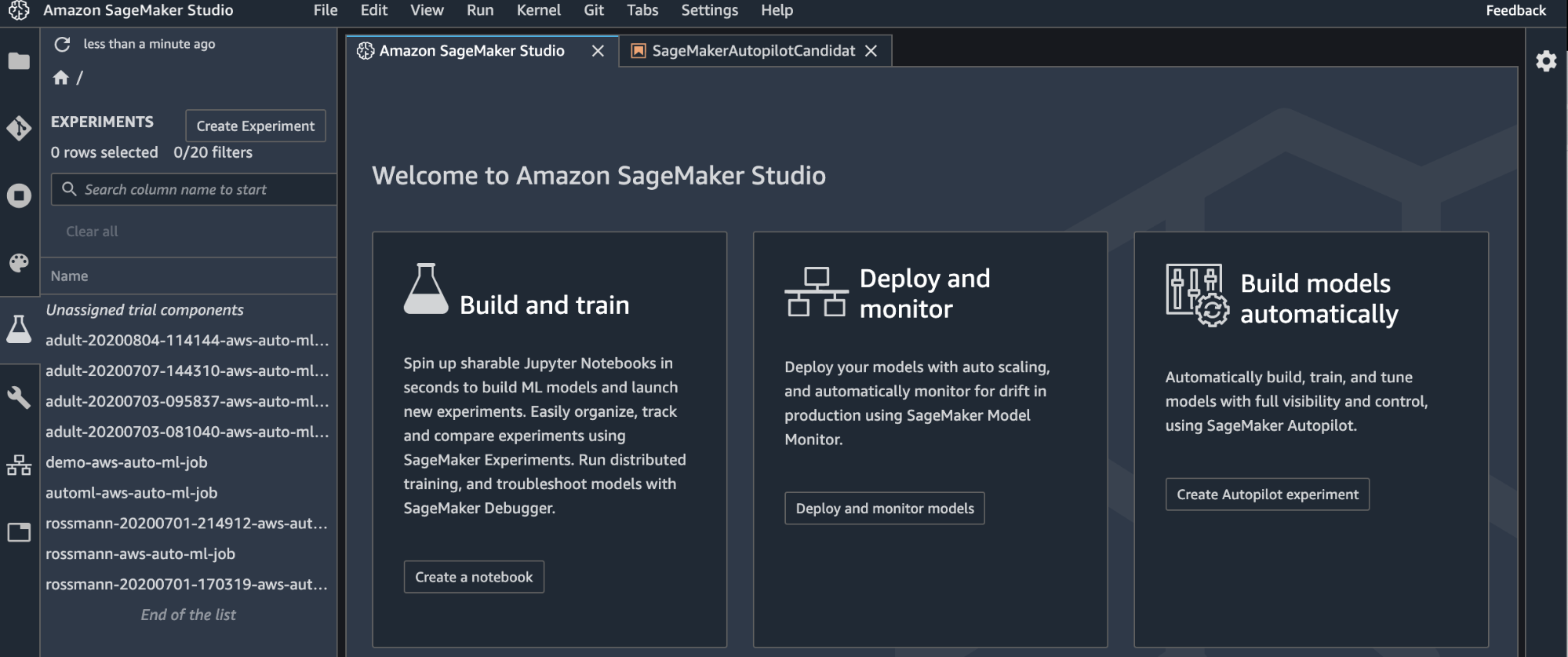Switch to the SageMakerAutopilotCandidat tab

tap(755, 51)
